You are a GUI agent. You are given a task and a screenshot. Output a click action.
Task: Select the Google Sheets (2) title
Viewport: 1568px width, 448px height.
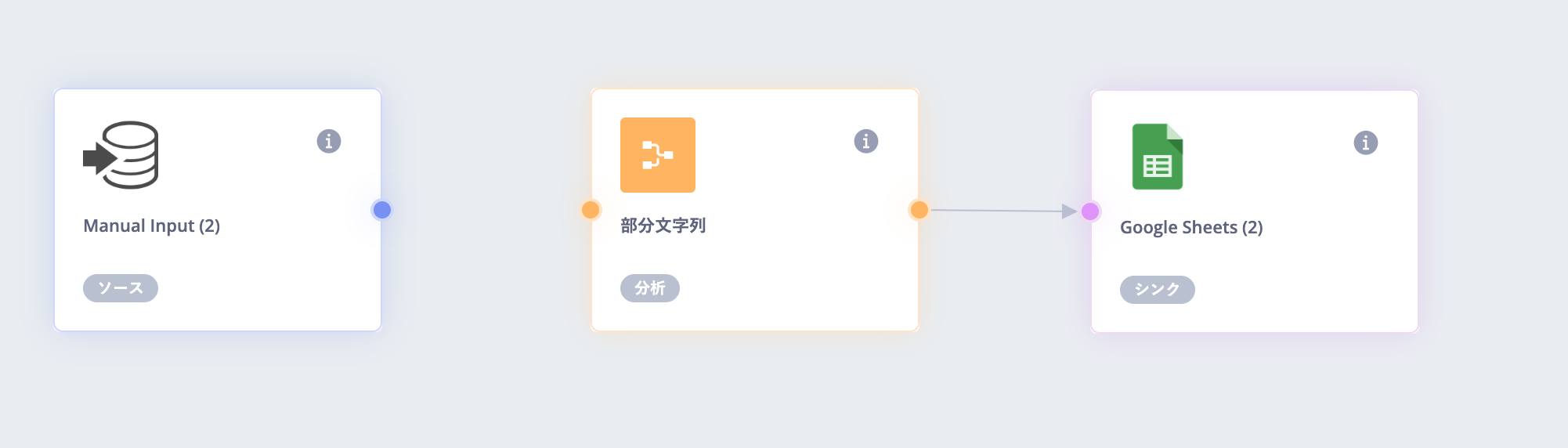(x=1191, y=227)
